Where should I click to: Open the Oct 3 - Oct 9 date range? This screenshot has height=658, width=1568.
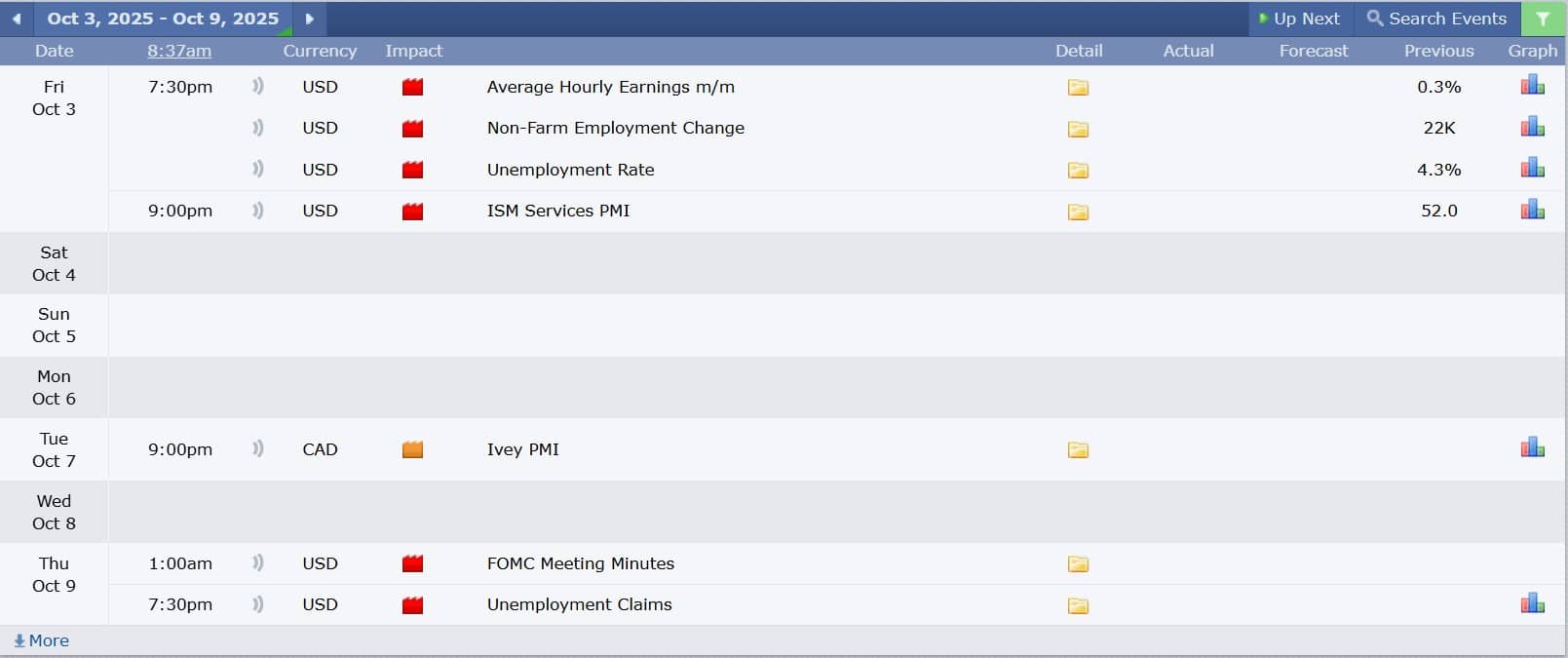click(163, 19)
